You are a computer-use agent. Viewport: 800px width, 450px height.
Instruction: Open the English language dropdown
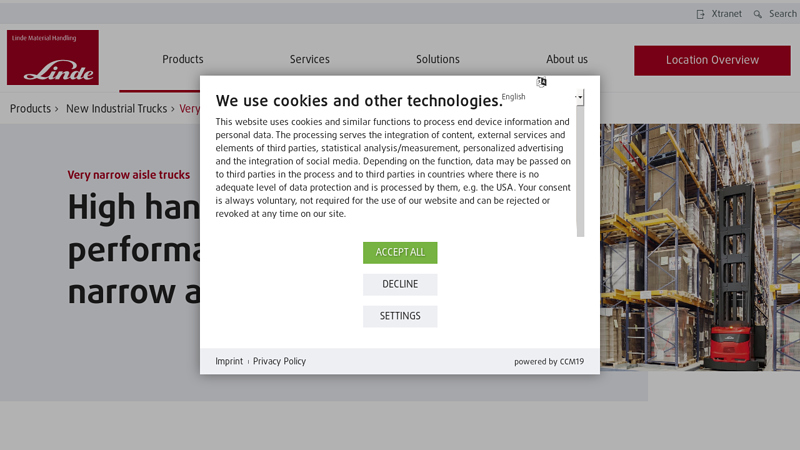pos(542,98)
